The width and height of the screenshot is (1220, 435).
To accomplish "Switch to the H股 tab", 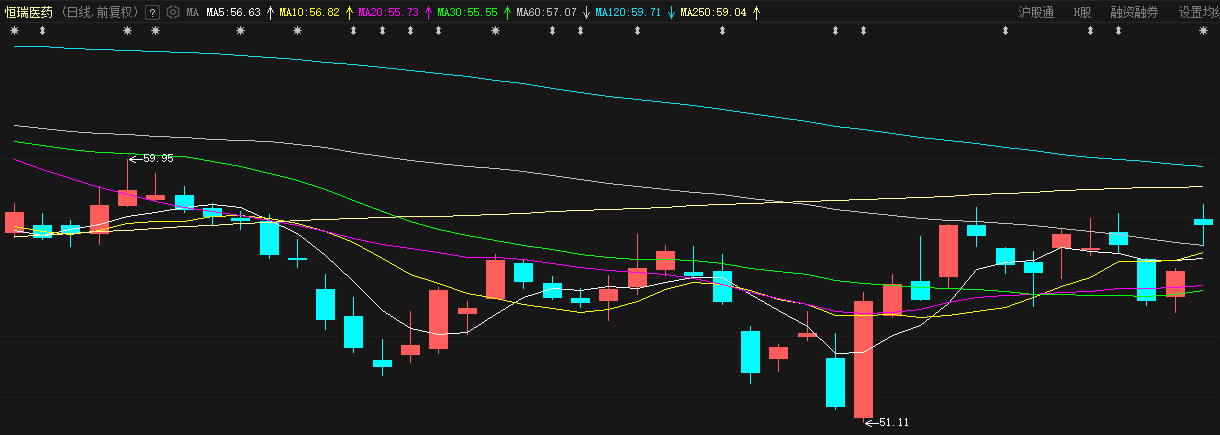I will [x=1082, y=13].
